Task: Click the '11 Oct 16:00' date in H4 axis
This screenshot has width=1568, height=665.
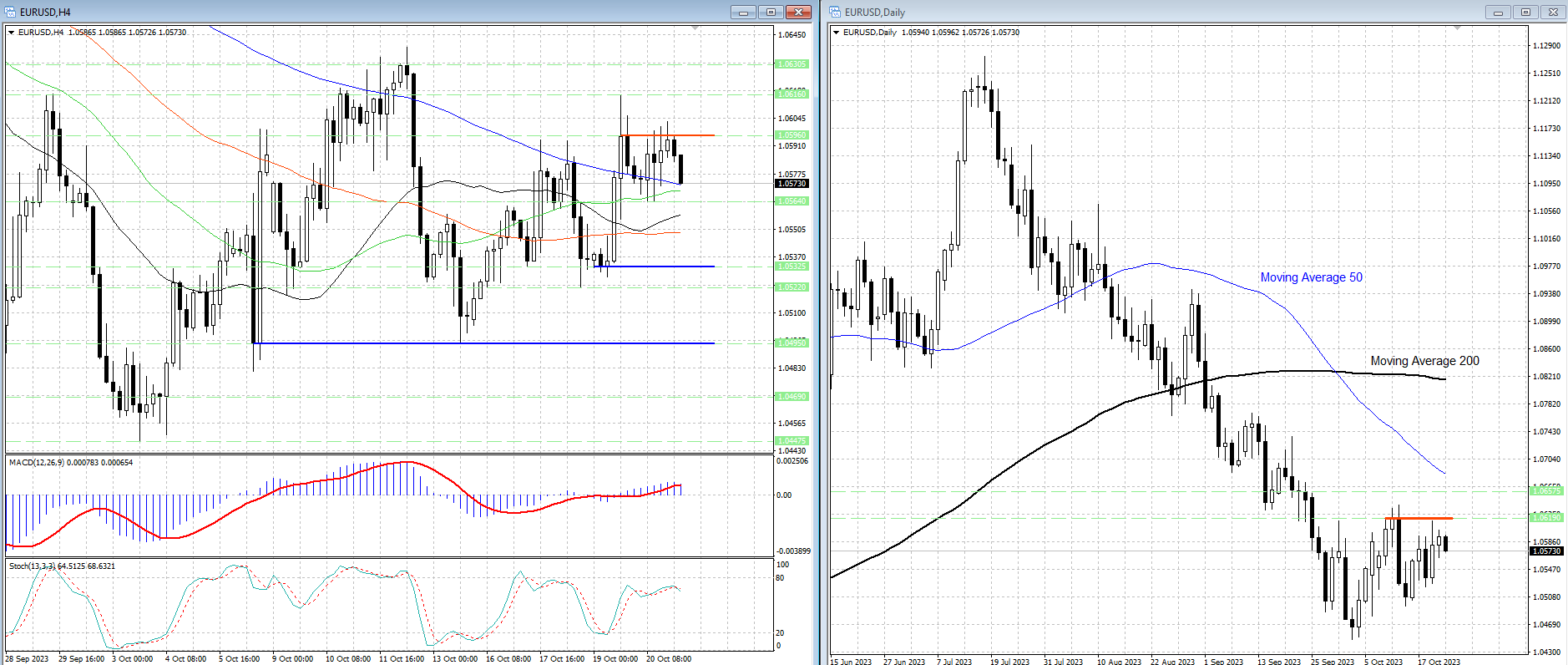Action: pyautogui.click(x=402, y=659)
